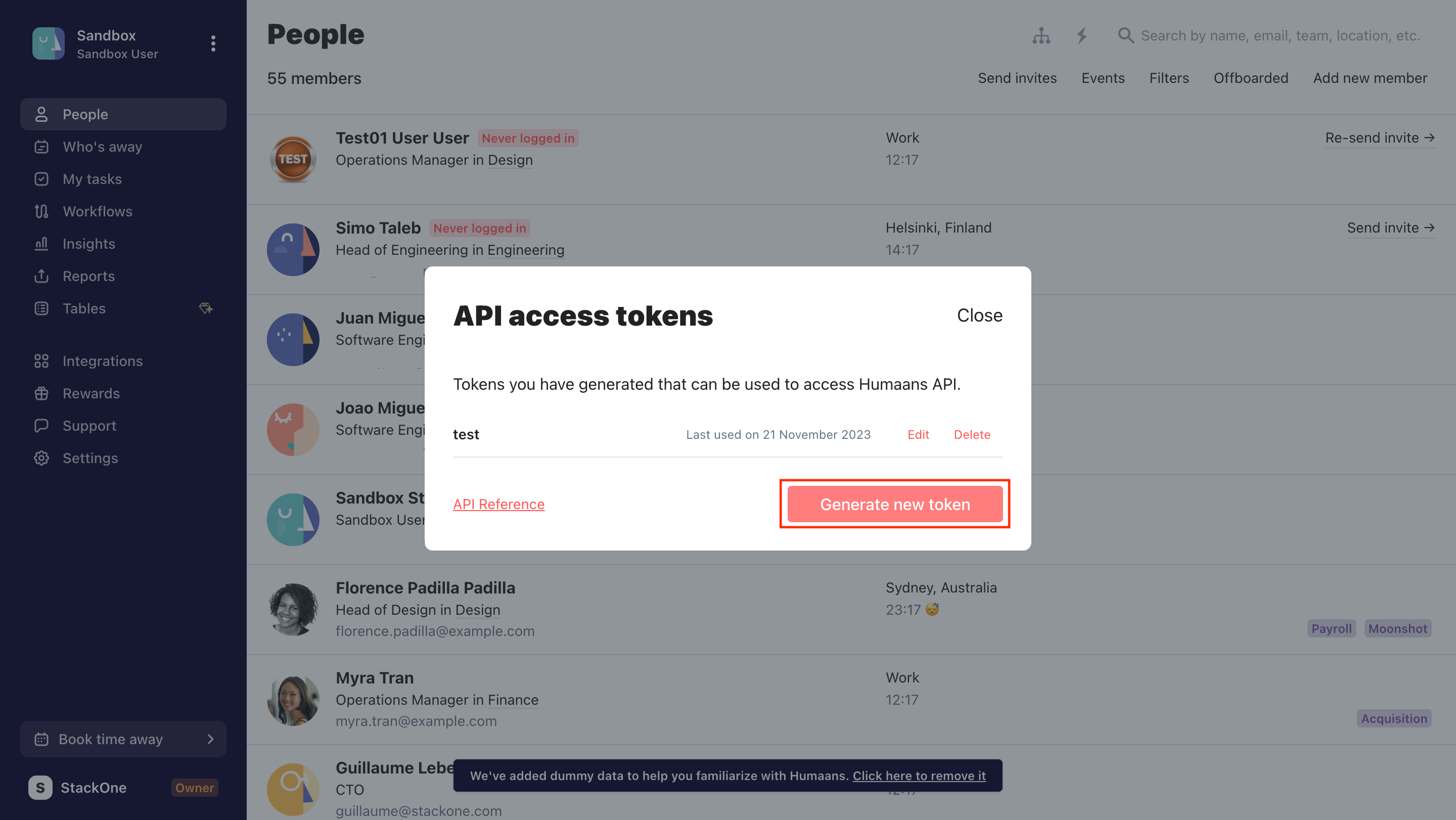Open quick actions via the lightning bolt icon
The image size is (1456, 820).
click(1082, 35)
